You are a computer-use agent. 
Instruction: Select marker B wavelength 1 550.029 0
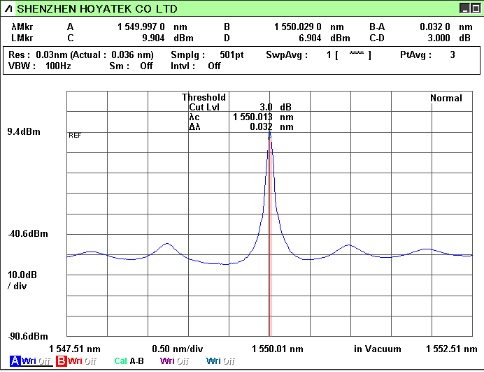pyautogui.click(x=298, y=27)
